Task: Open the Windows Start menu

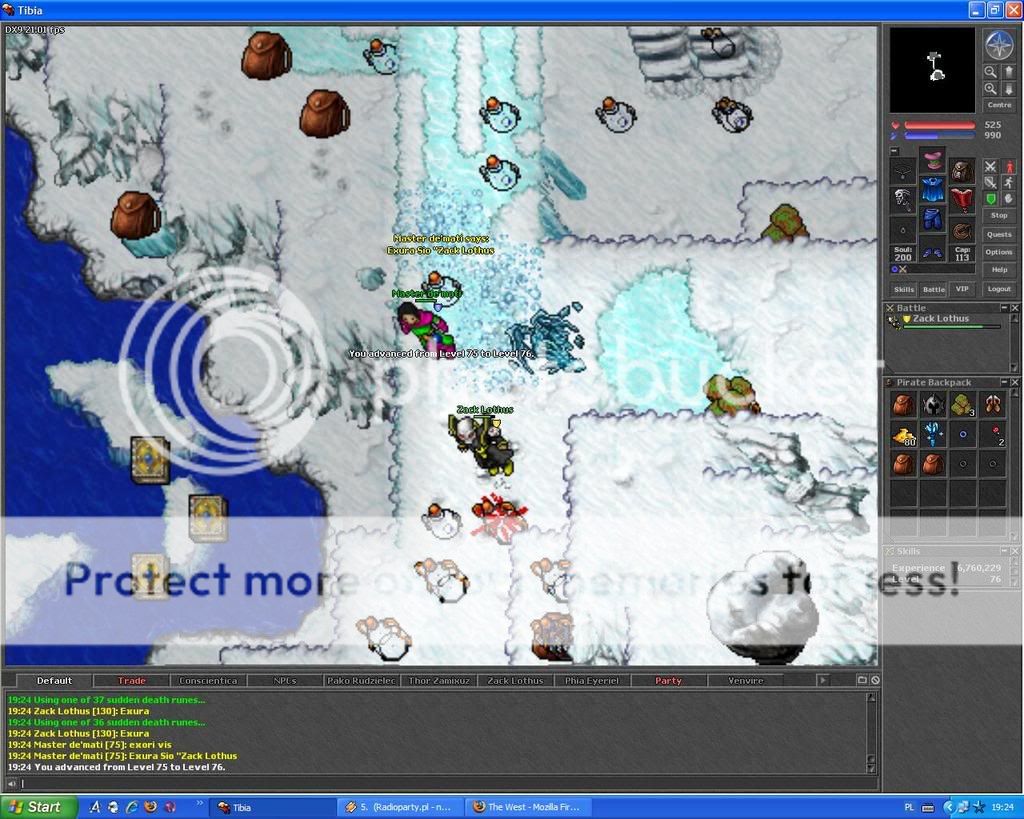Action: coord(38,807)
